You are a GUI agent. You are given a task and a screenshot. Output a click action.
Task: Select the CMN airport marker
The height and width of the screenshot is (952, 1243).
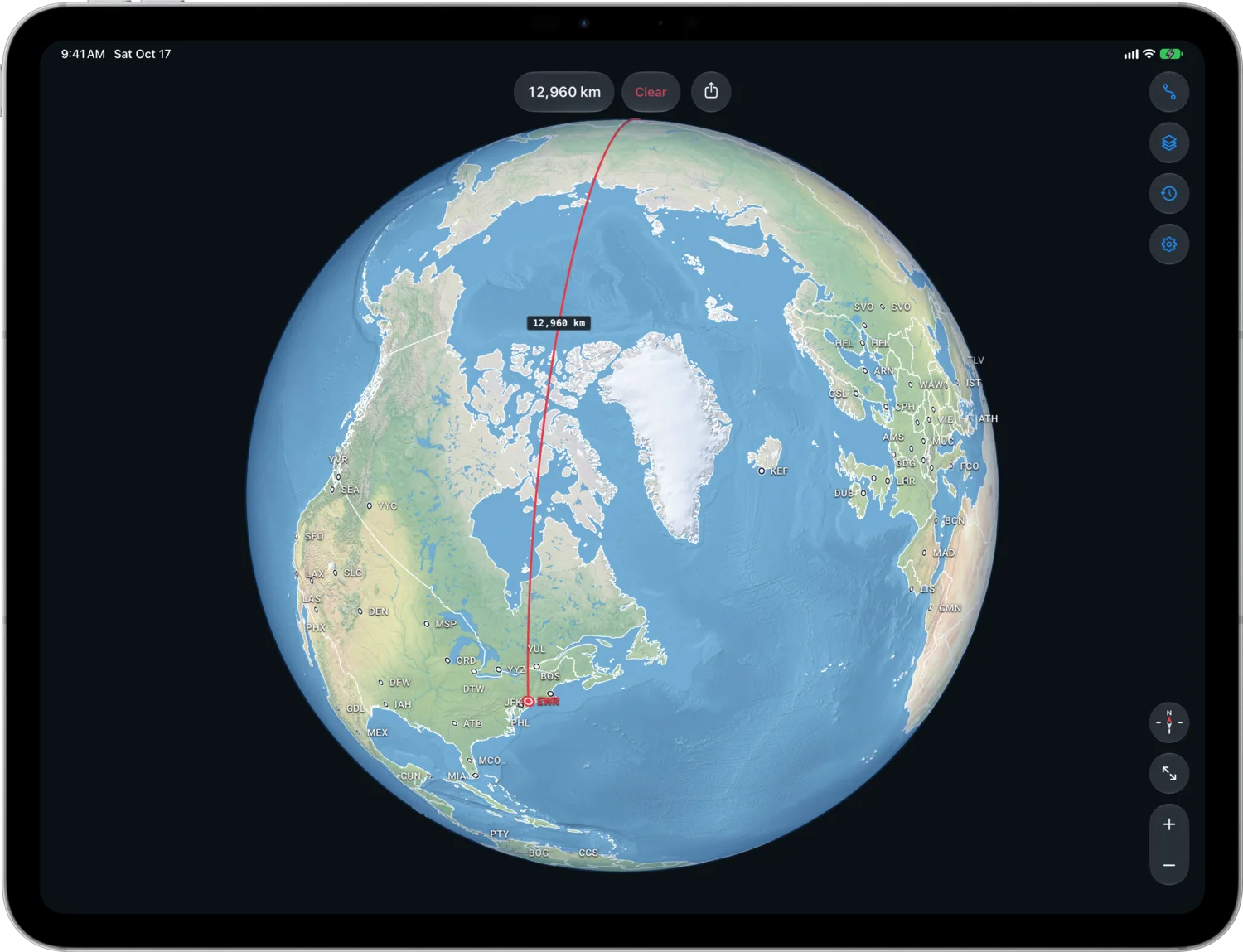931,608
